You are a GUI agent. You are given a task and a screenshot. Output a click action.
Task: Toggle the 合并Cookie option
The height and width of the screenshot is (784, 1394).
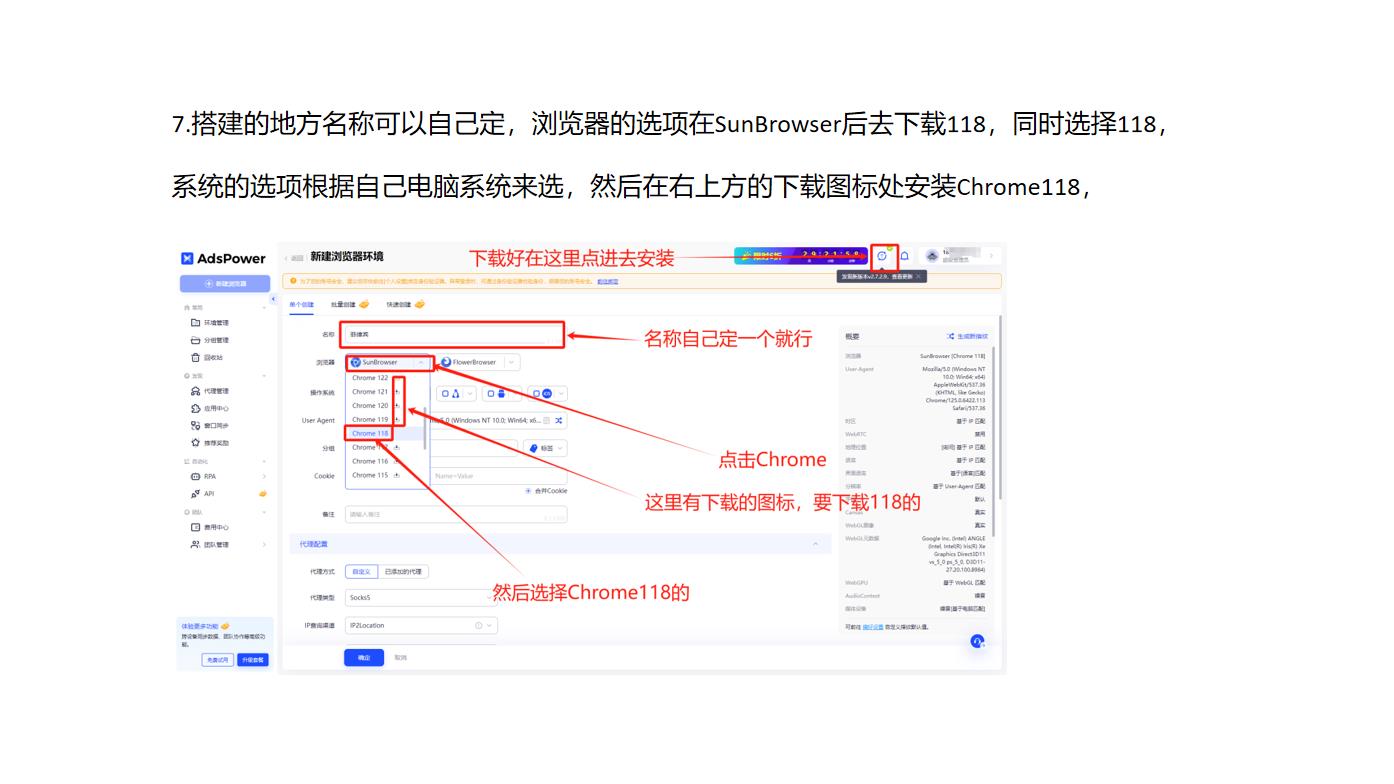click(x=546, y=491)
